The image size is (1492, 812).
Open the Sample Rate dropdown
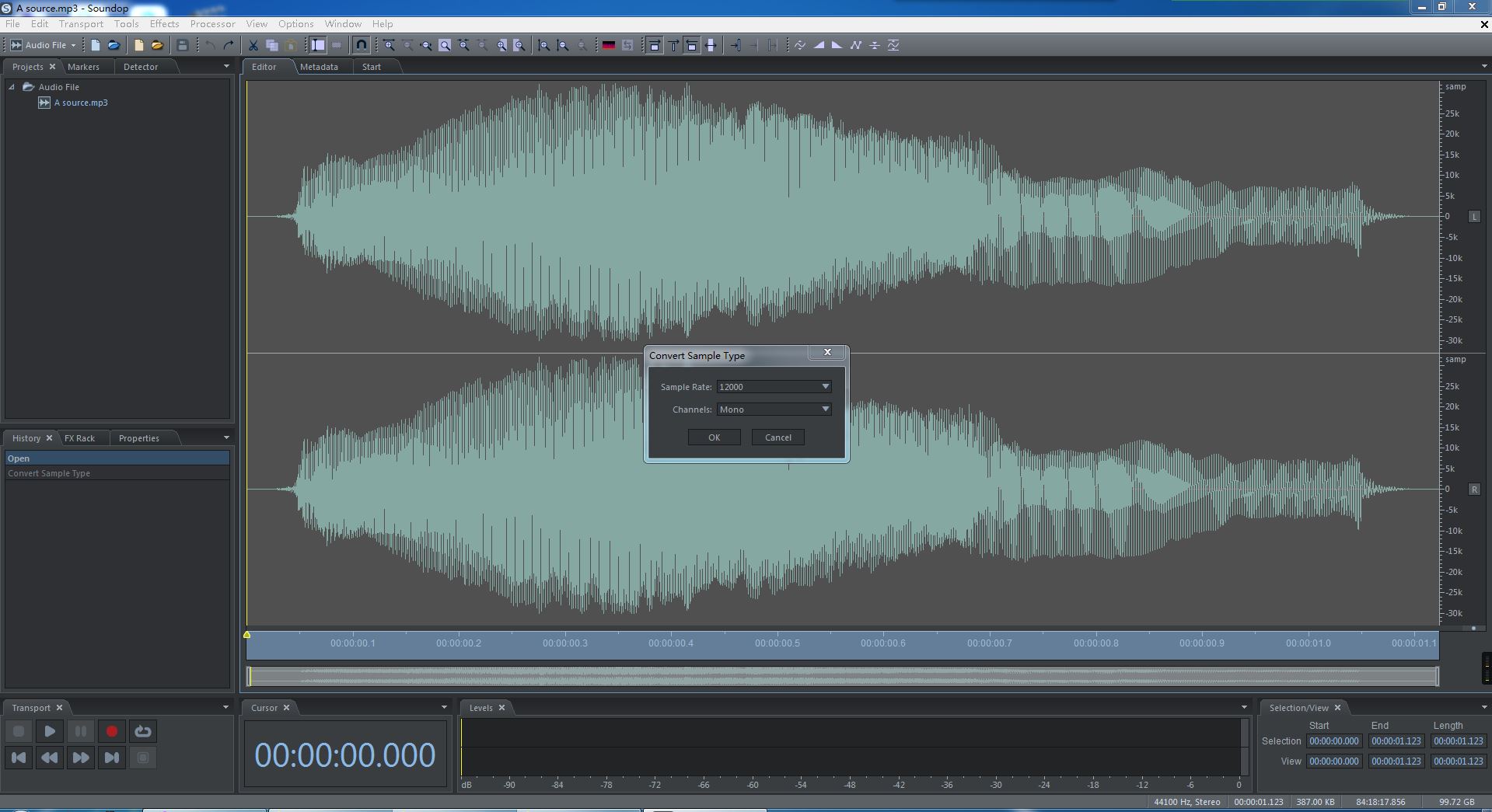coord(825,387)
